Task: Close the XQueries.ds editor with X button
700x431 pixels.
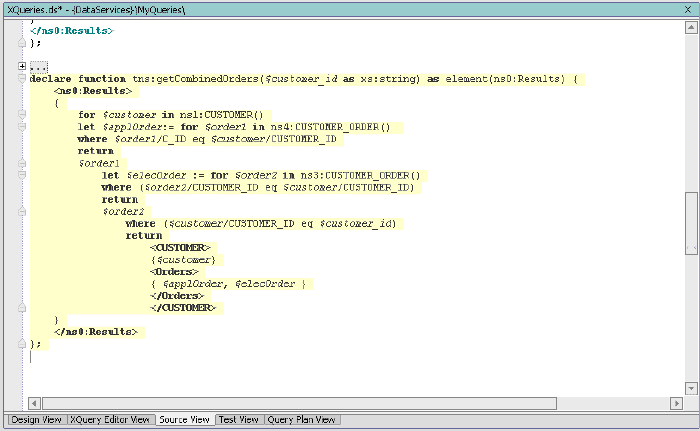Action: pos(688,9)
